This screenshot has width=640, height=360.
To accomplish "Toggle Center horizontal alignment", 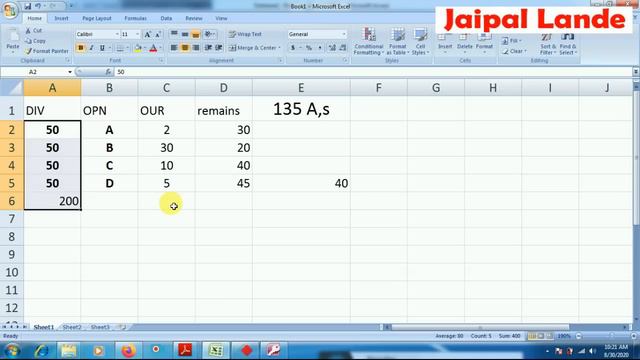I will pyautogui.click(x=185, y=48).
